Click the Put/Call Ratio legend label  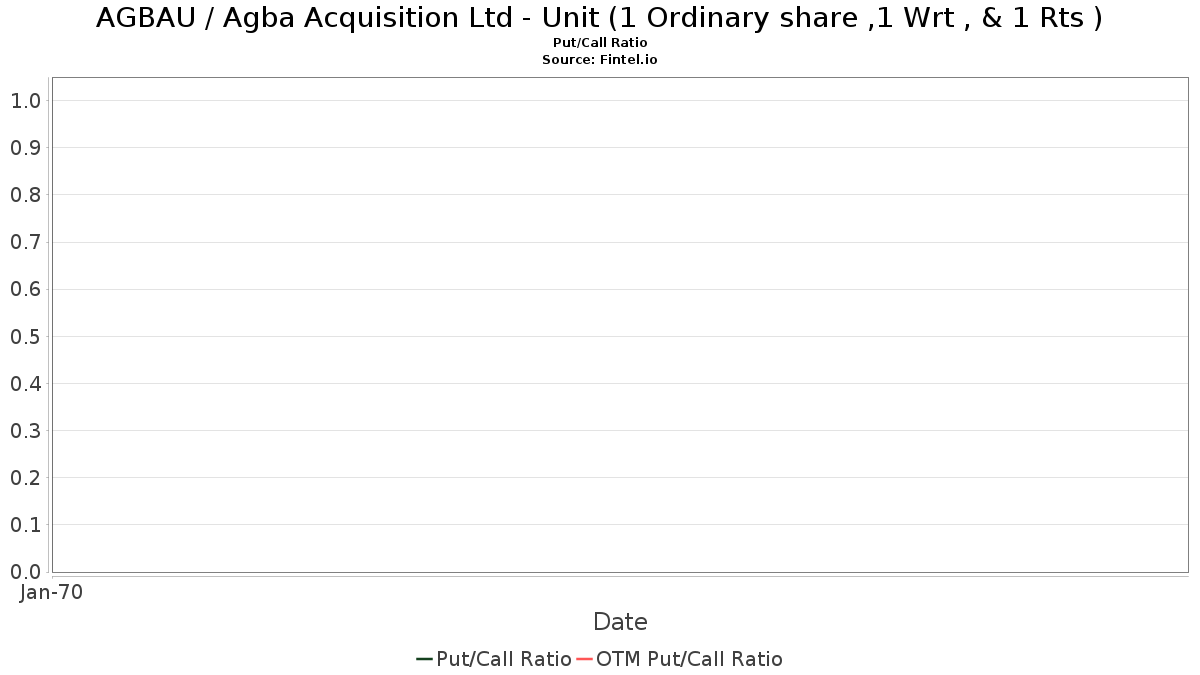click(x=504, y=658)
